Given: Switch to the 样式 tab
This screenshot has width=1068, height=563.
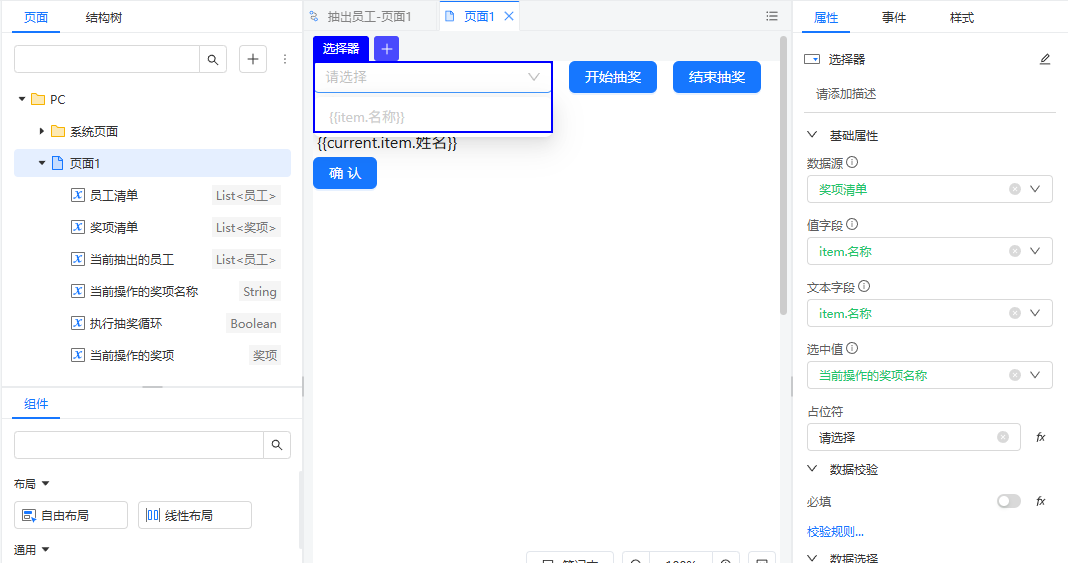Looking at the screenshot, I should [962, 18].
